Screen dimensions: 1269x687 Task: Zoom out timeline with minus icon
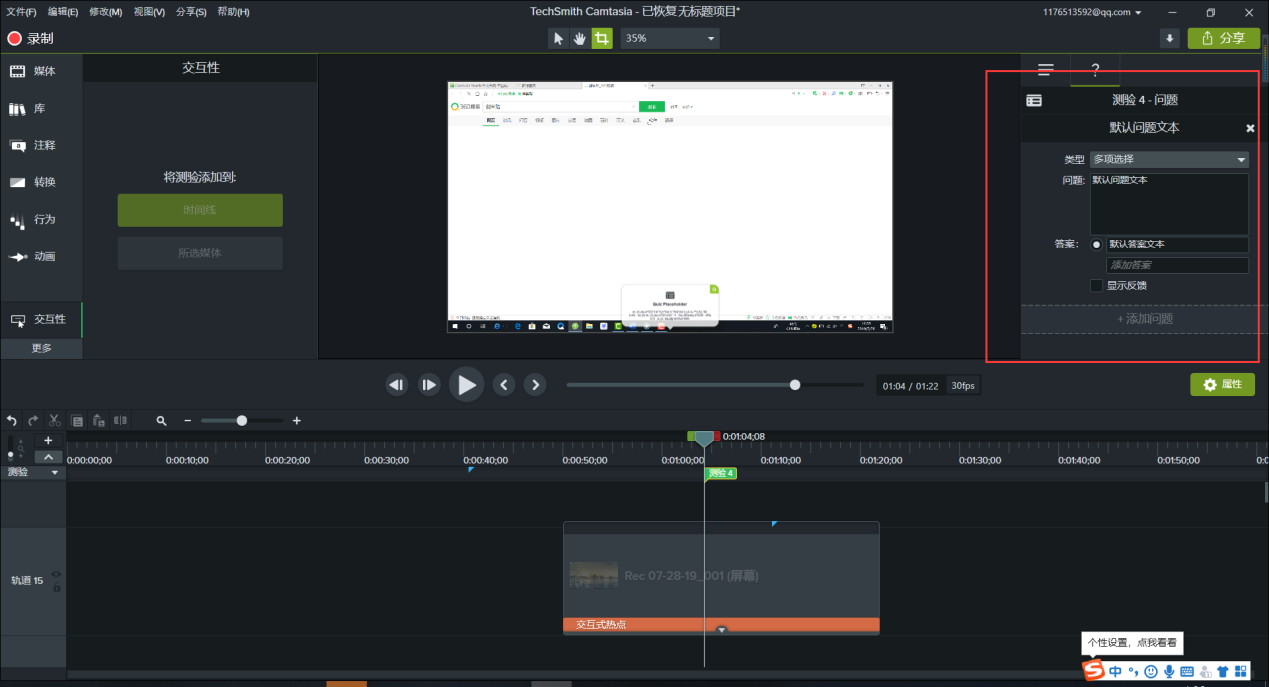187,421
